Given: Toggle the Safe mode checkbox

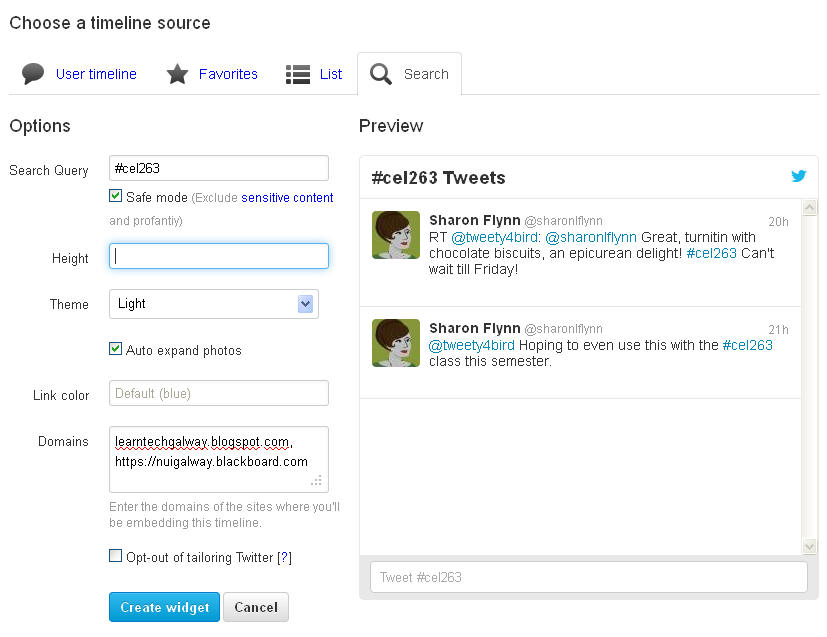Looking at the screenshot, I should [x=116, y=196].
